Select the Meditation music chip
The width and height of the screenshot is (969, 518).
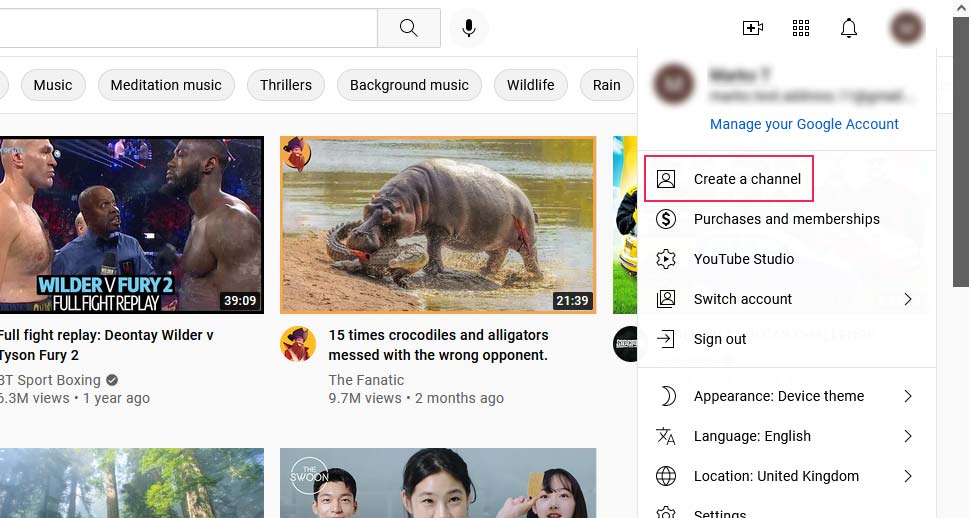(166, 85)
